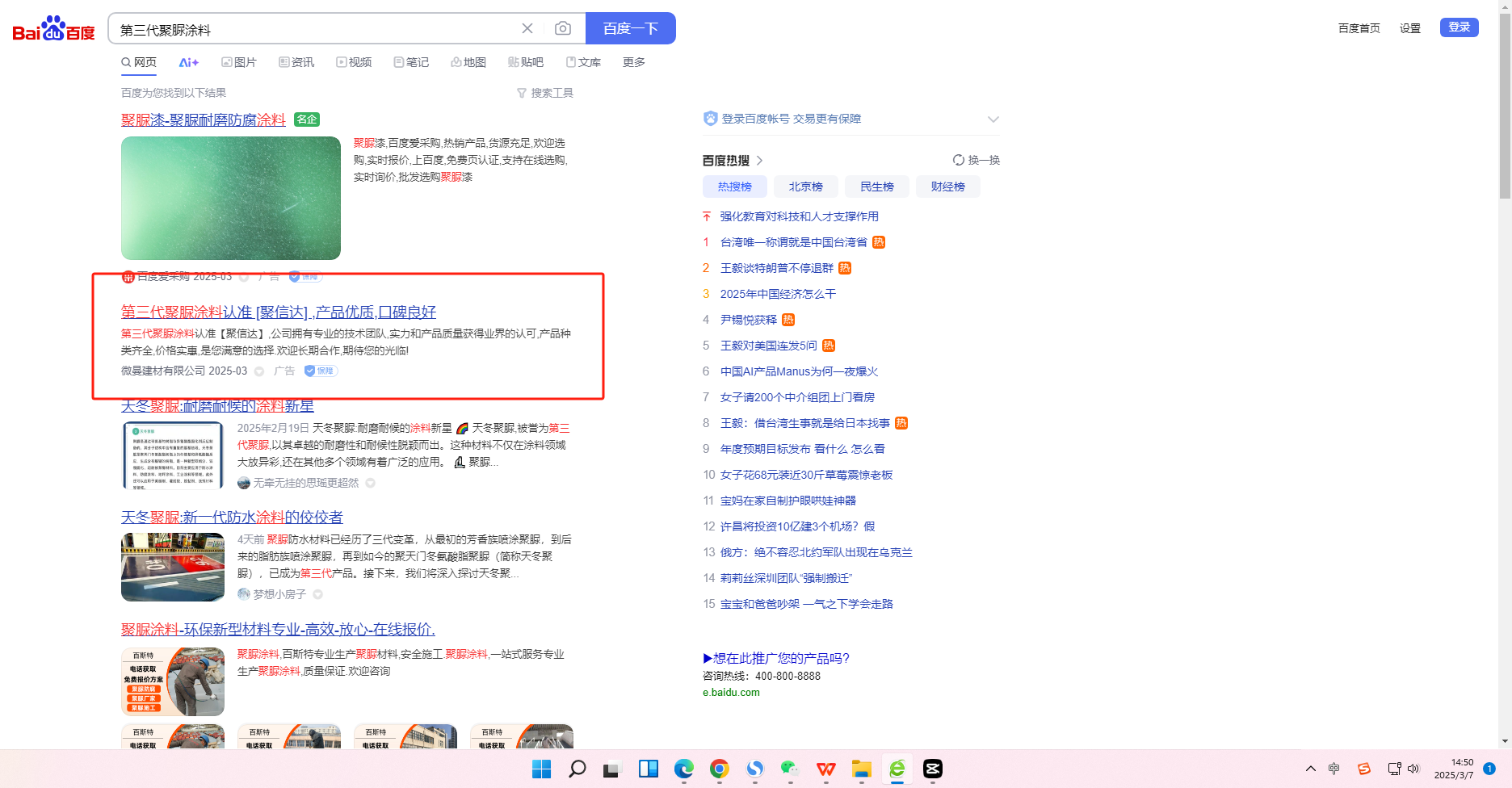Clear the search box with X icon
The height and width of the screenshot is (788, 1512).
pos(527,29)
